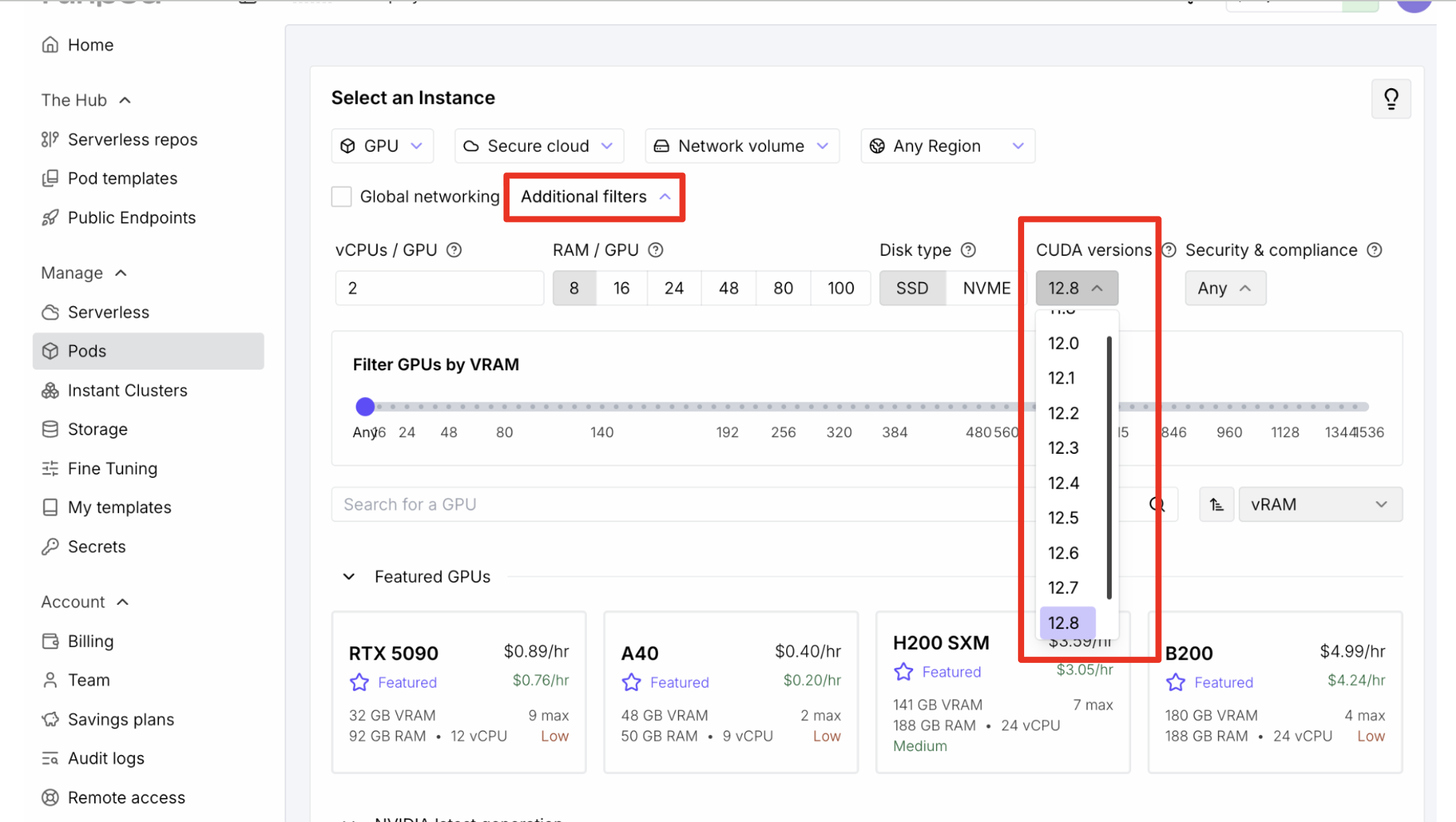
Task: Select 48 GB RAM per GPU option
Action: [728, 288]
